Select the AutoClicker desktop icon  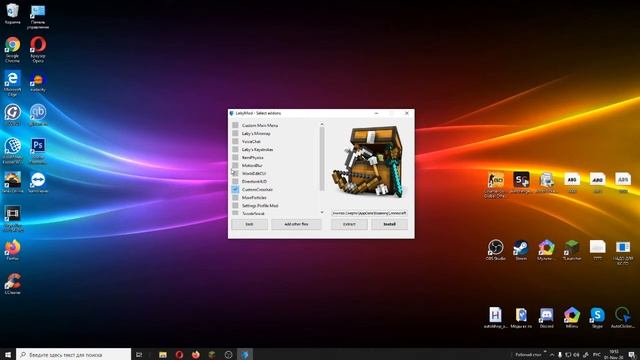(x=623, y=318)
